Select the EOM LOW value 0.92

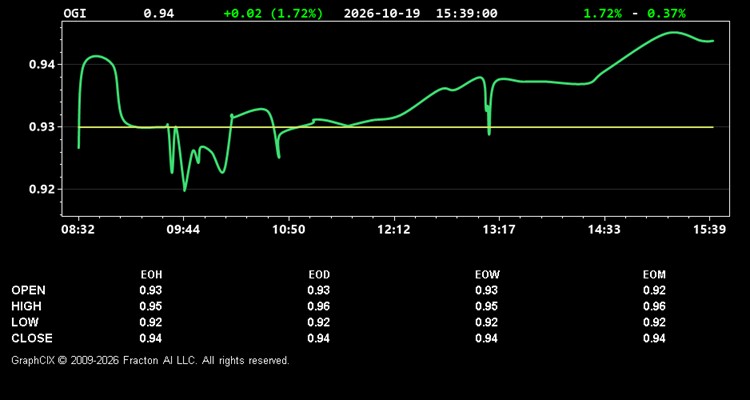(654, 322)
